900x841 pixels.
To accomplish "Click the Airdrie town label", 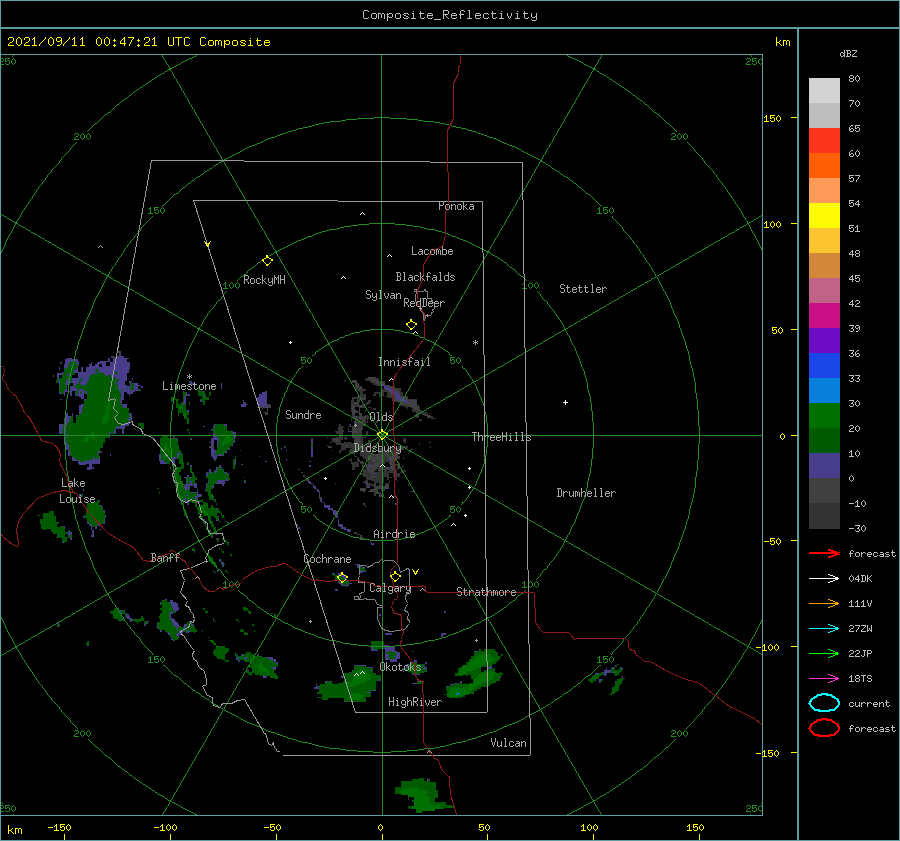I will point(394,534).
